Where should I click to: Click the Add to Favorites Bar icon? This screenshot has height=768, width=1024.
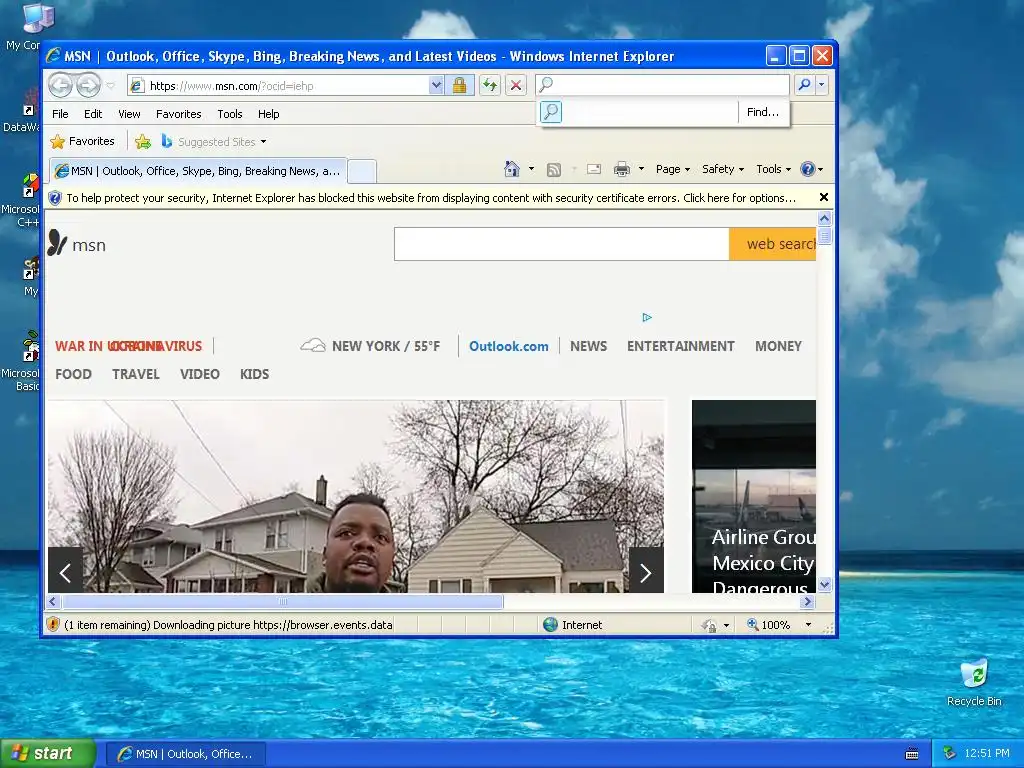point(142,141)
